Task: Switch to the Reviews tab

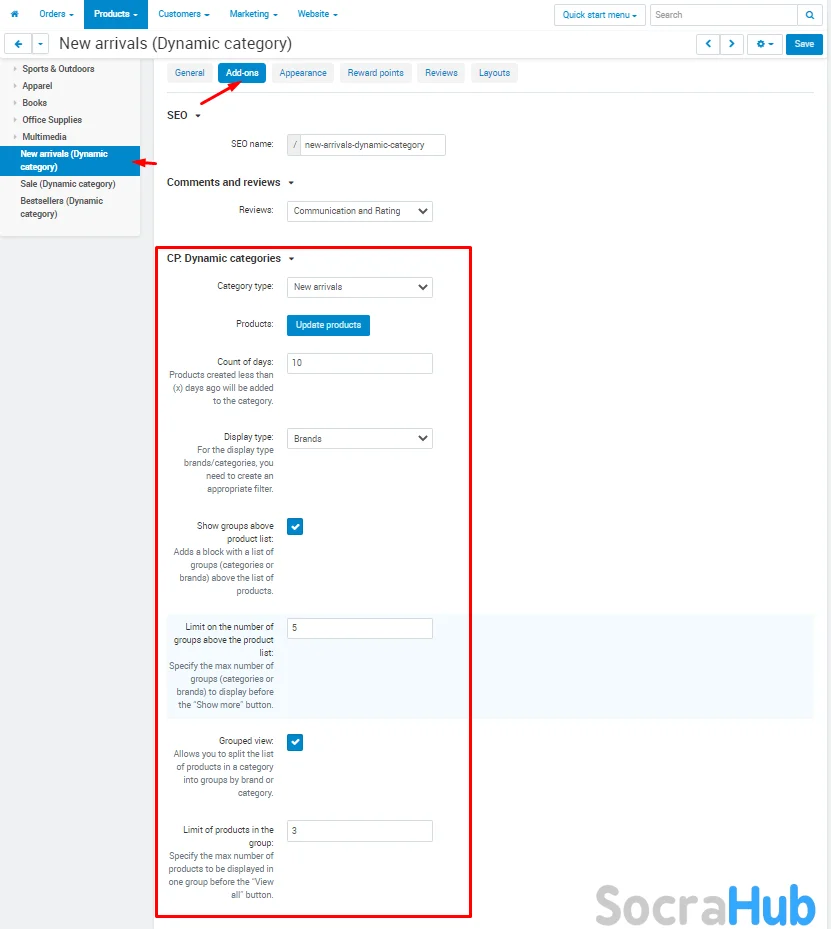Action: tap(441, 73)
